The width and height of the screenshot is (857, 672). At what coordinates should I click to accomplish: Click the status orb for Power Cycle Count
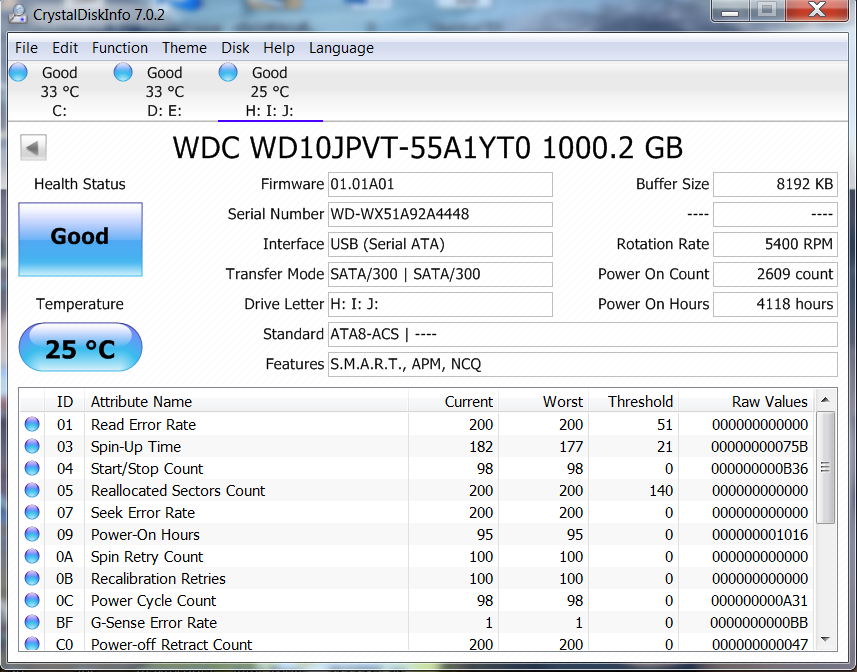click(32, 600)
